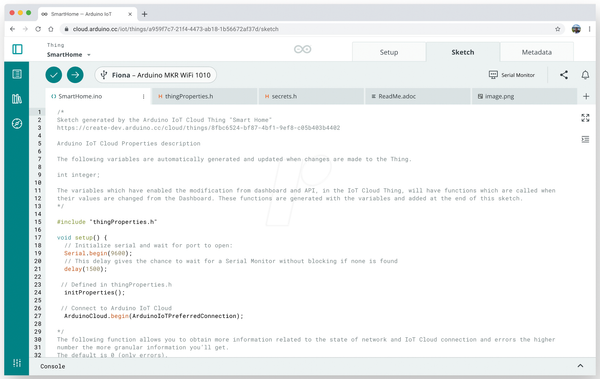Click the ArduinoCloud.begin(ArduinoIoTPreferredConnection) line
This screenshot has width=600, height=379.
coord(153,316)
